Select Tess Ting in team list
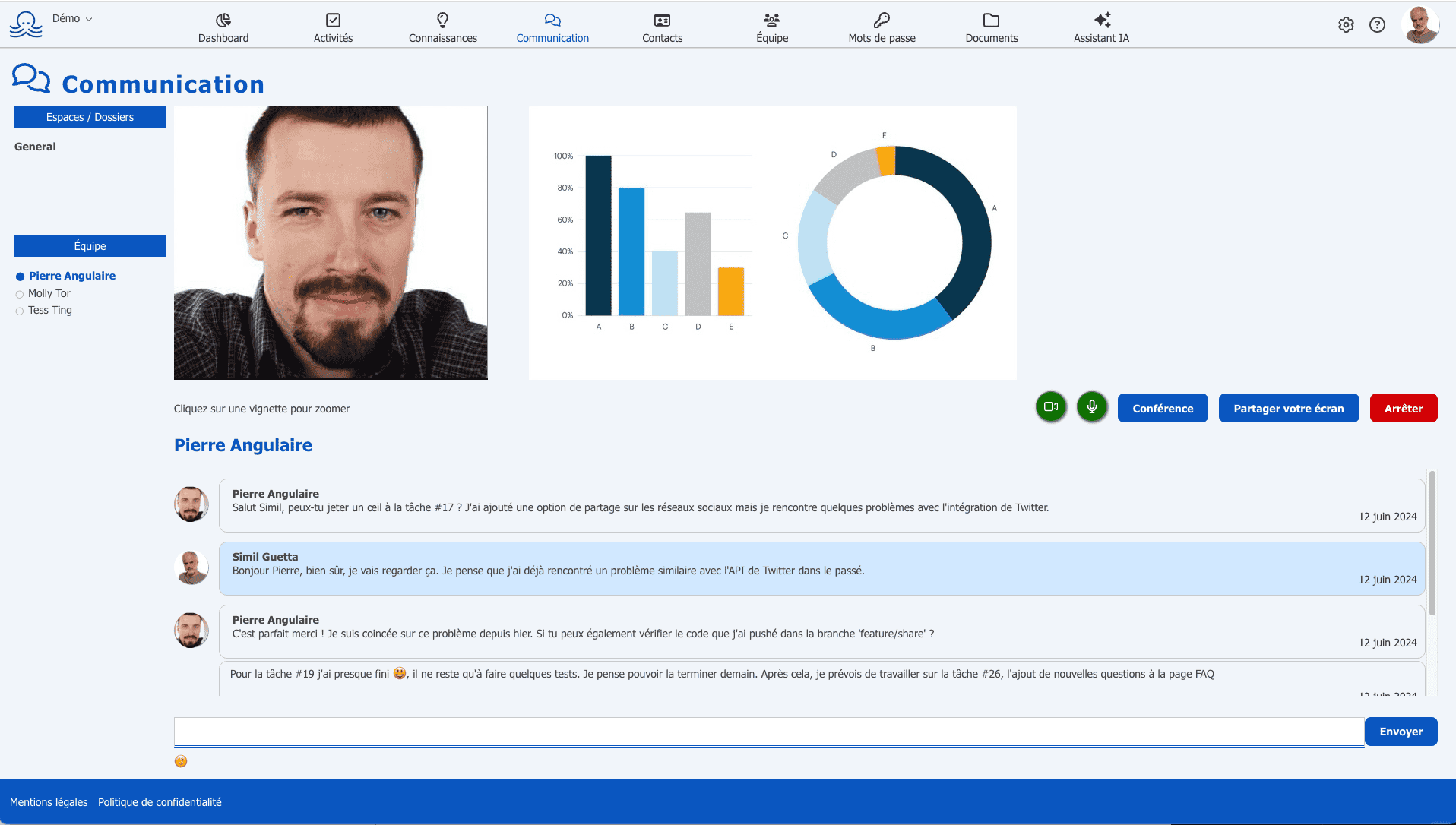This screenshot has height=825, width=1456. [x=50, y=310]
